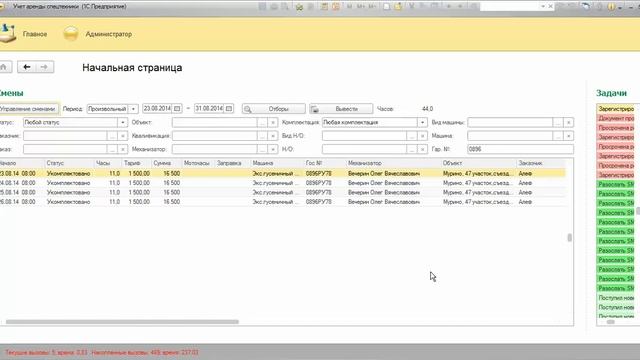
Task: Click the info icon in title bar
Action: [611, 7]
